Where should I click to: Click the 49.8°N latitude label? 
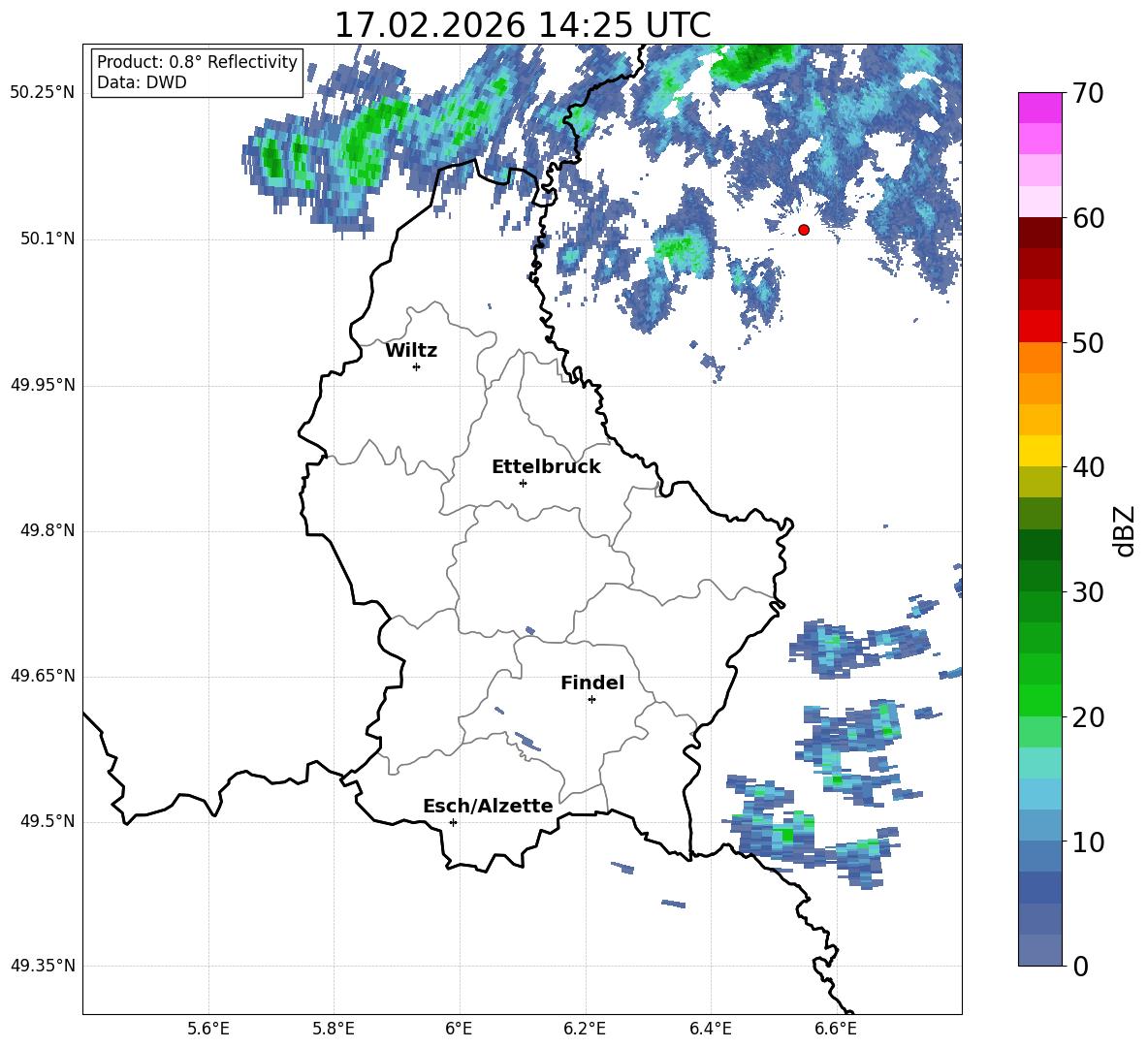pos(48,530)
